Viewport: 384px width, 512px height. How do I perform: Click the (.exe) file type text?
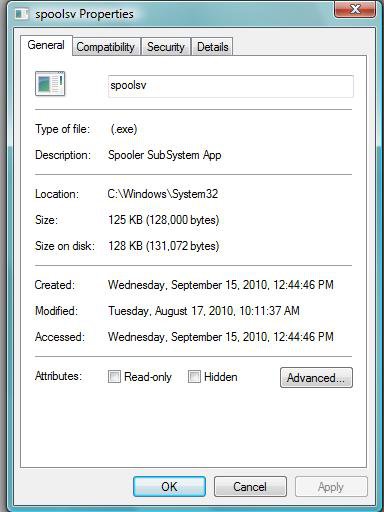coord(124,129)
